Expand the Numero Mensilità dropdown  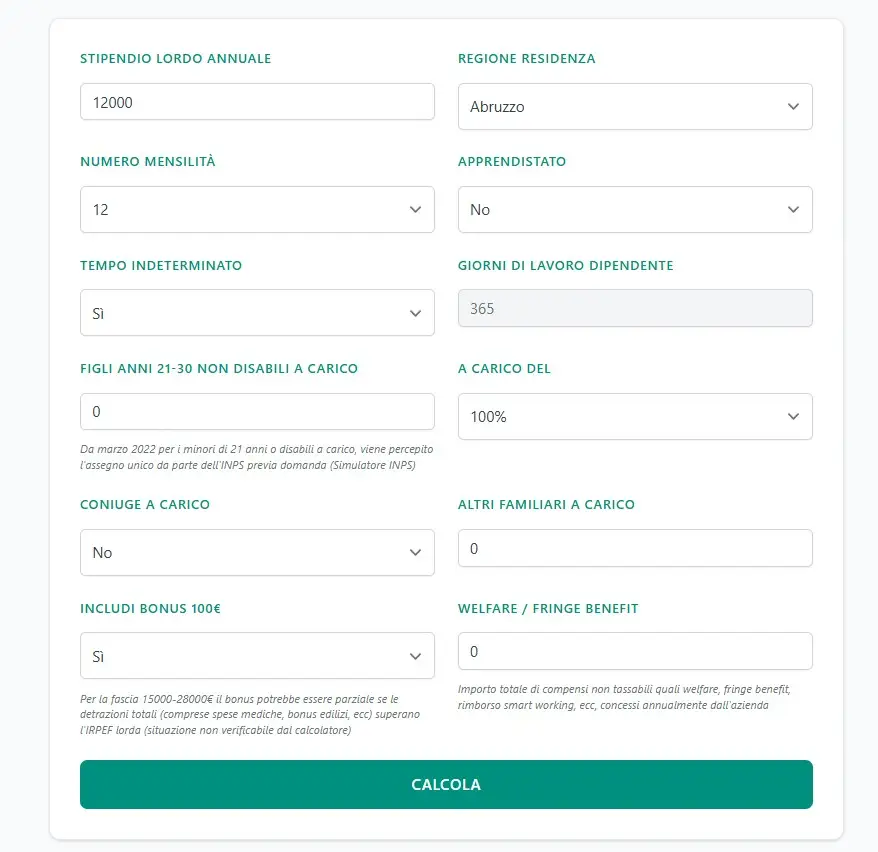click(257, 210)
